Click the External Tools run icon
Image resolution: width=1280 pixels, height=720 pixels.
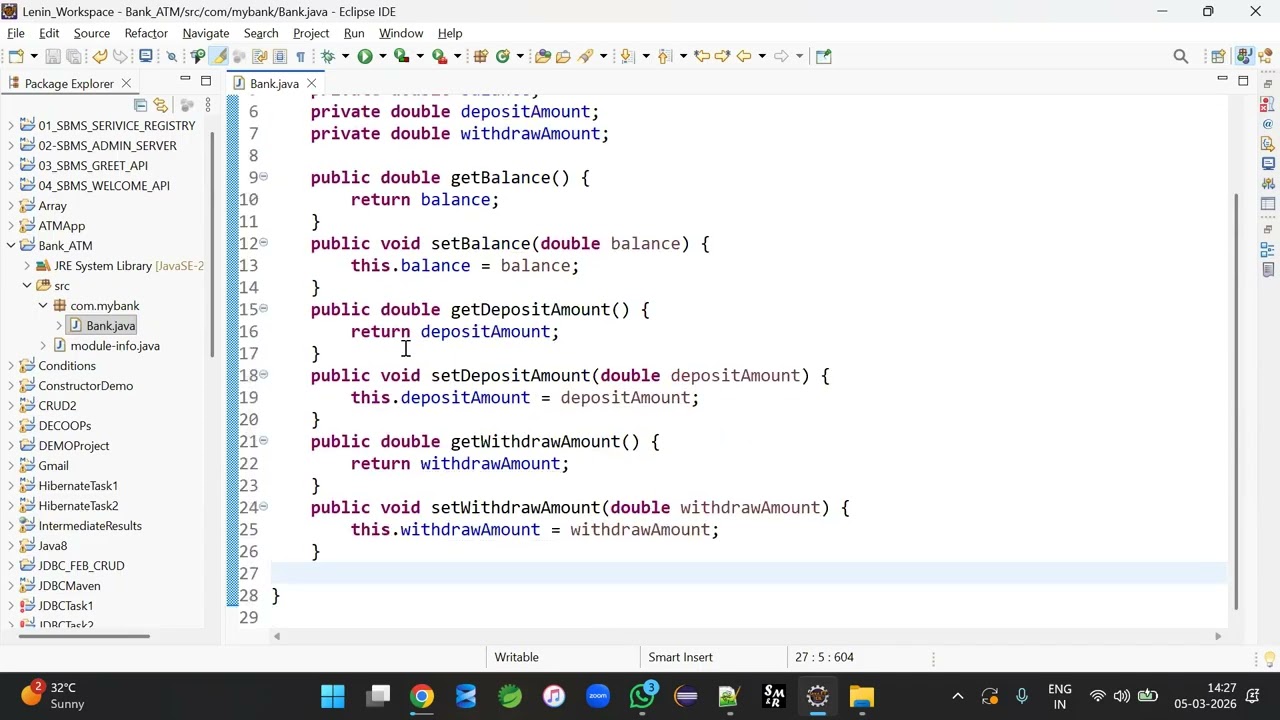point(439,56)
